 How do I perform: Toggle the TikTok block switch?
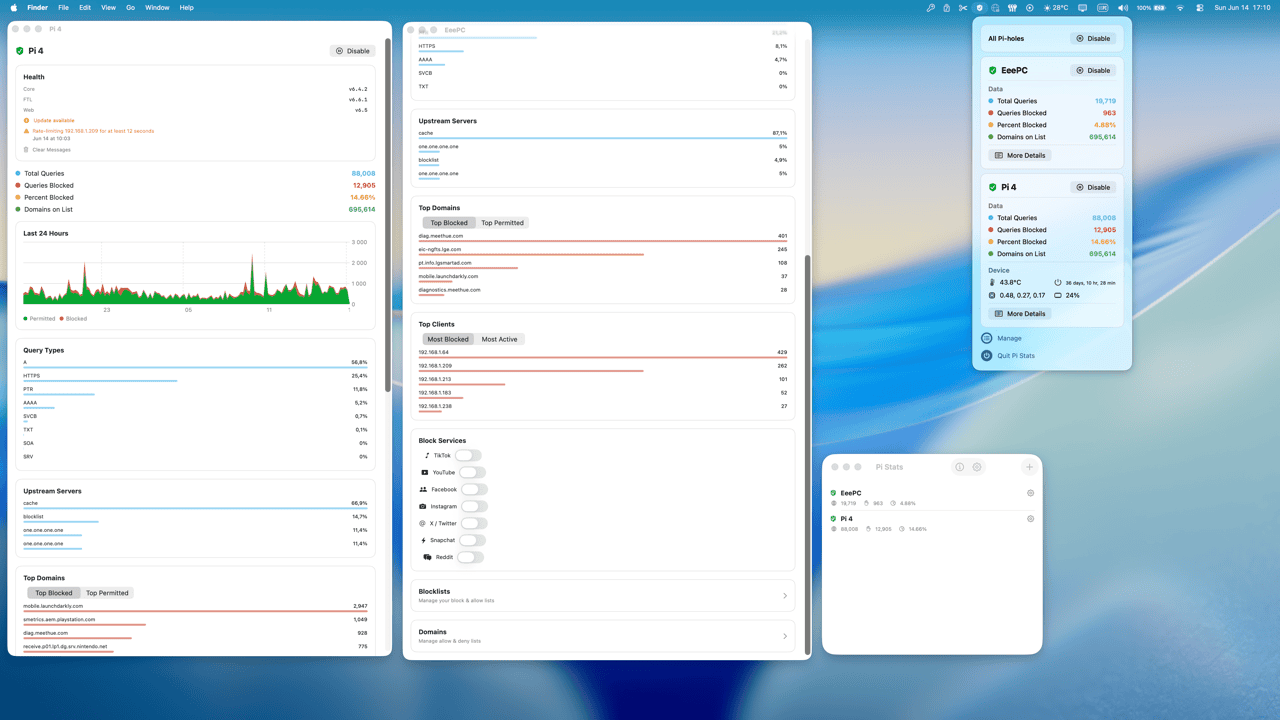click(x=468, y=455)
